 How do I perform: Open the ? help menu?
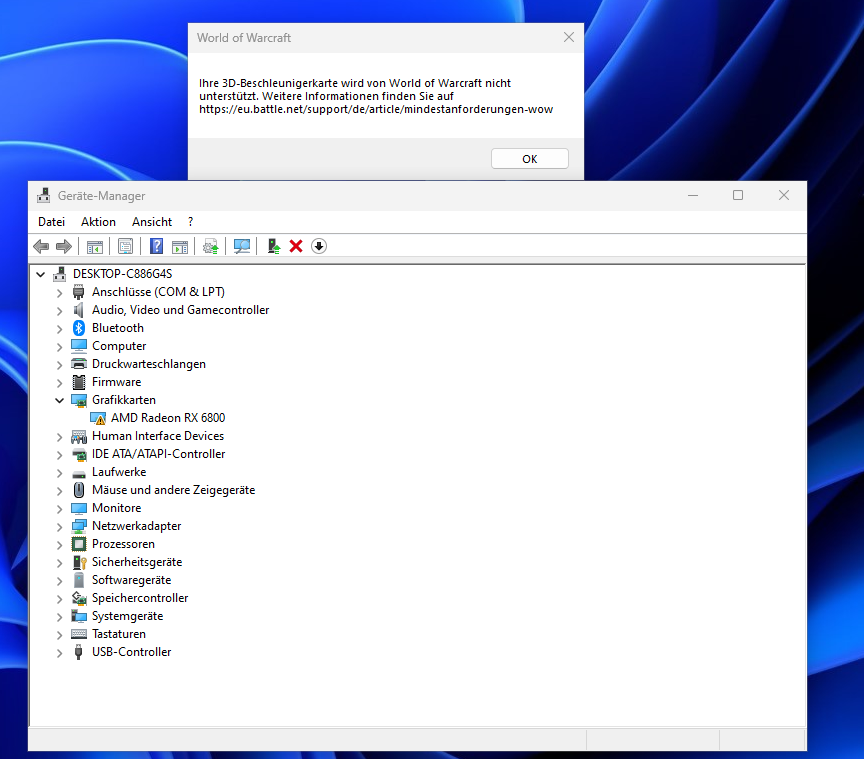(190, 222)
